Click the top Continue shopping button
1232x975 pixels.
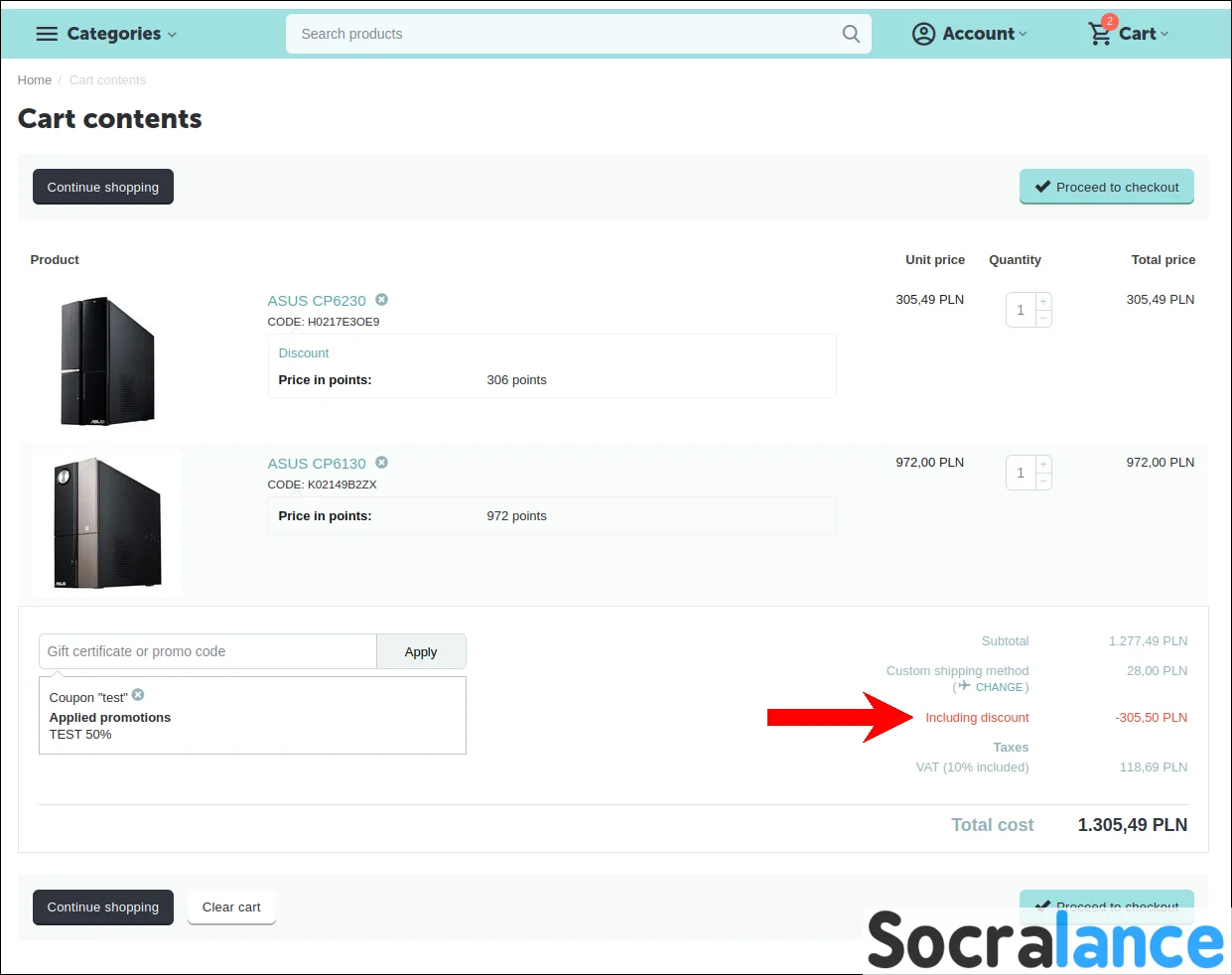point(103,187)
